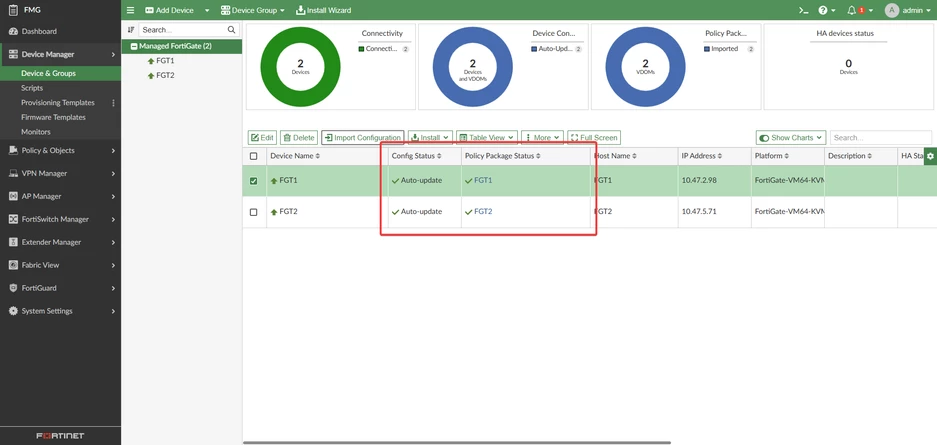Open the table column settings gear

point(930,156)
